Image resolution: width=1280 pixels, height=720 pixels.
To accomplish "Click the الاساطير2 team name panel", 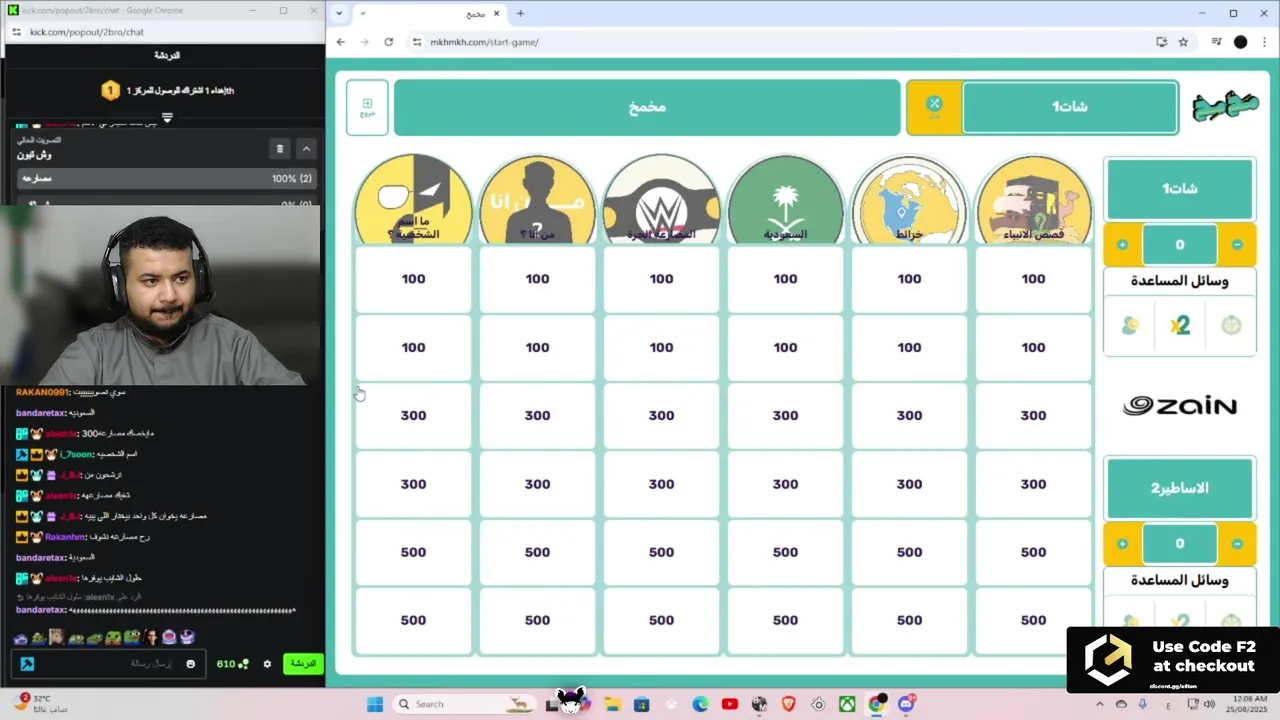I will (1180, 488).
